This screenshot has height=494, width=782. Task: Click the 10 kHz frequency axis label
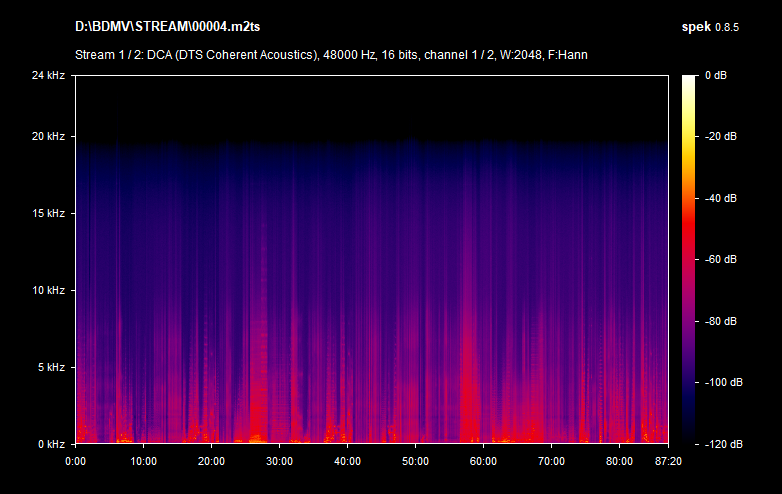coord(50,290)
